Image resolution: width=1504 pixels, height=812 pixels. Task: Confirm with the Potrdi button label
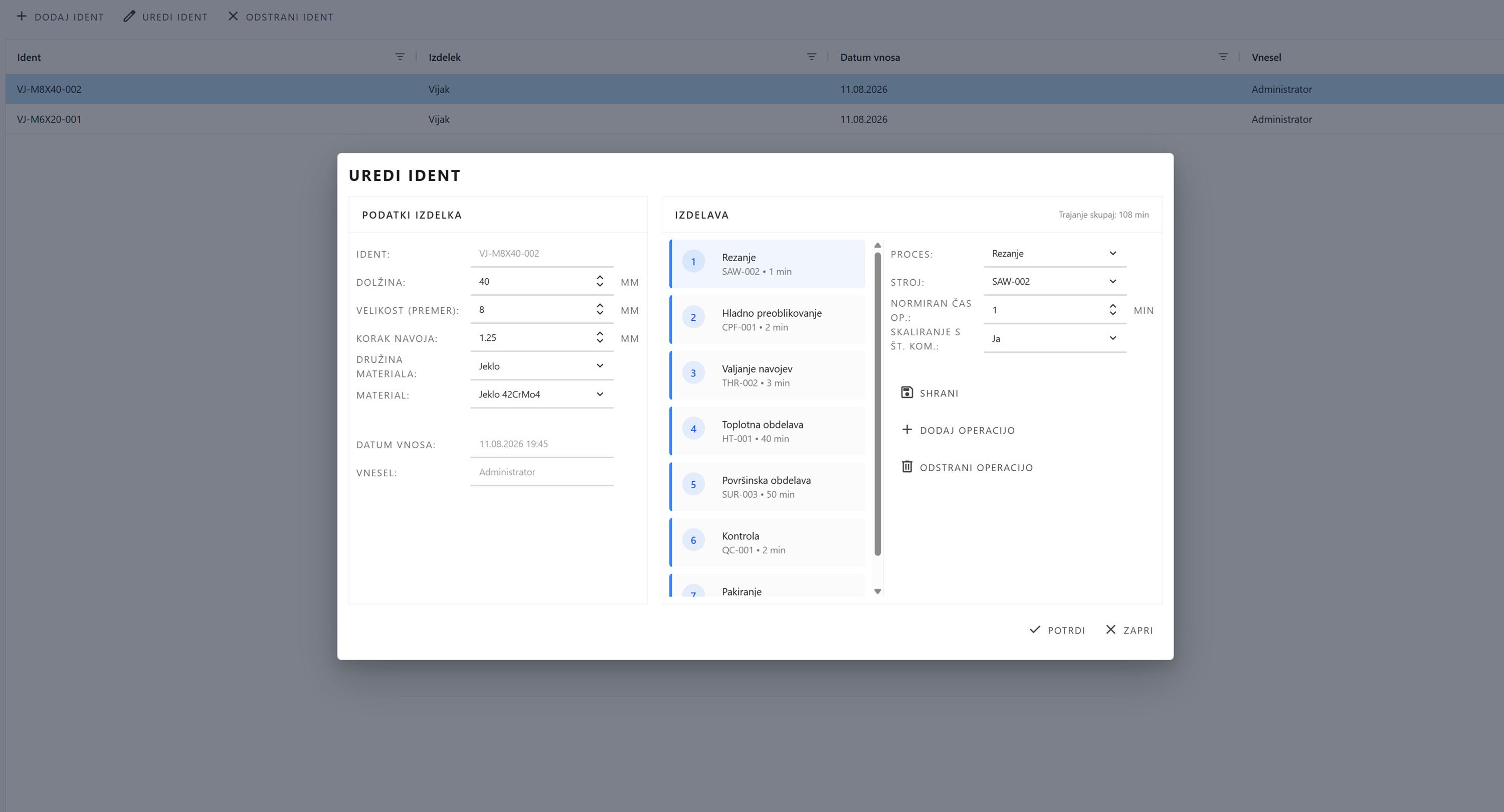pos(1066,631)
